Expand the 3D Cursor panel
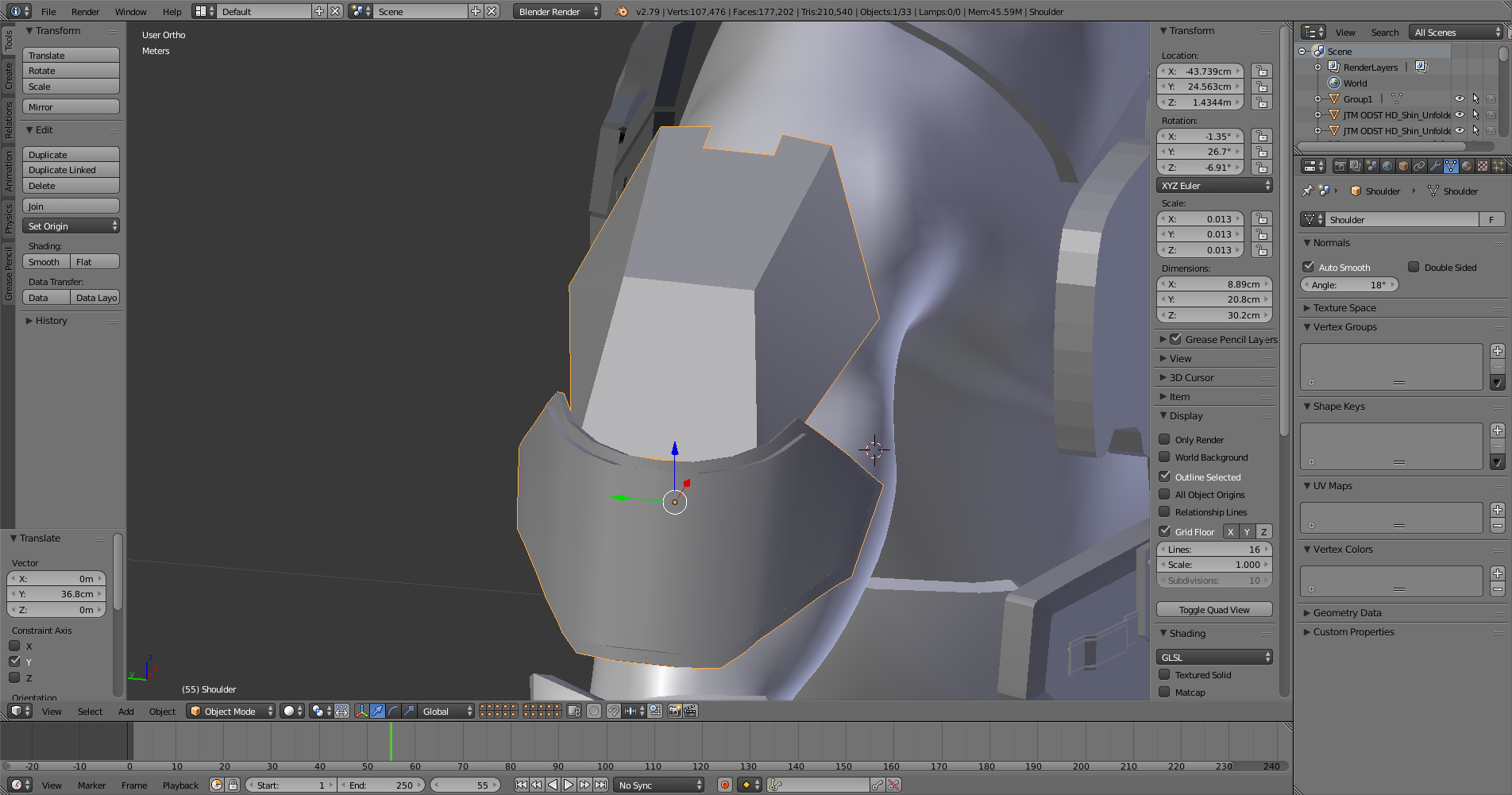Screen dimensions: 1512x795 [x=1191, y=377]
